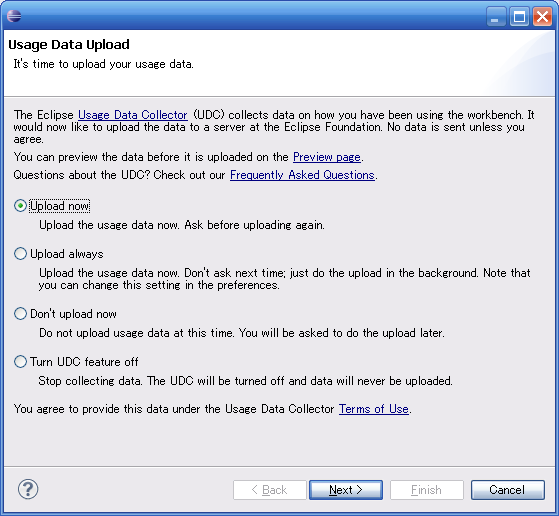Click 'Upload the usage data now. Ask before uploading again.'
This screenshot has height=516, width=559.
click(182, 225)
